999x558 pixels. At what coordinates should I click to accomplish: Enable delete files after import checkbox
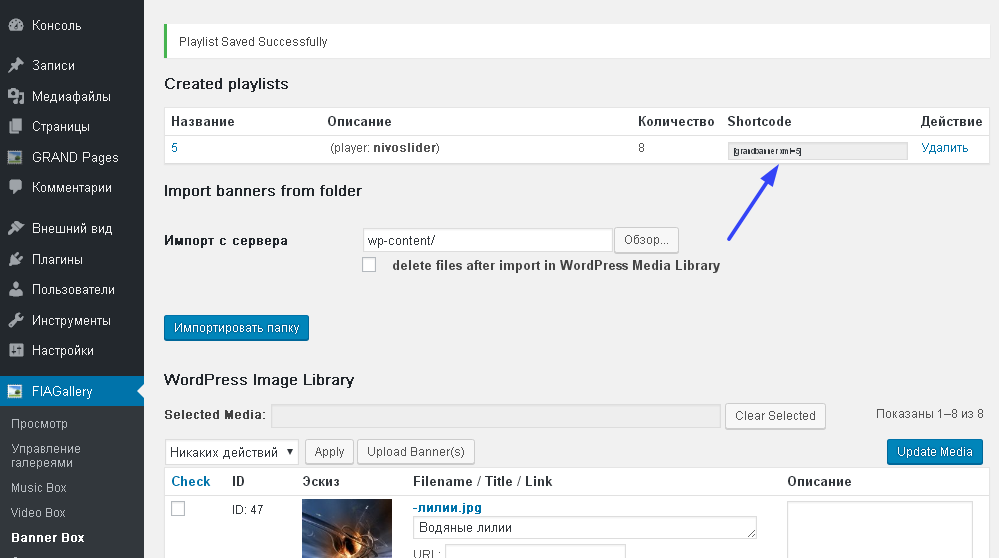click(369, 265)
